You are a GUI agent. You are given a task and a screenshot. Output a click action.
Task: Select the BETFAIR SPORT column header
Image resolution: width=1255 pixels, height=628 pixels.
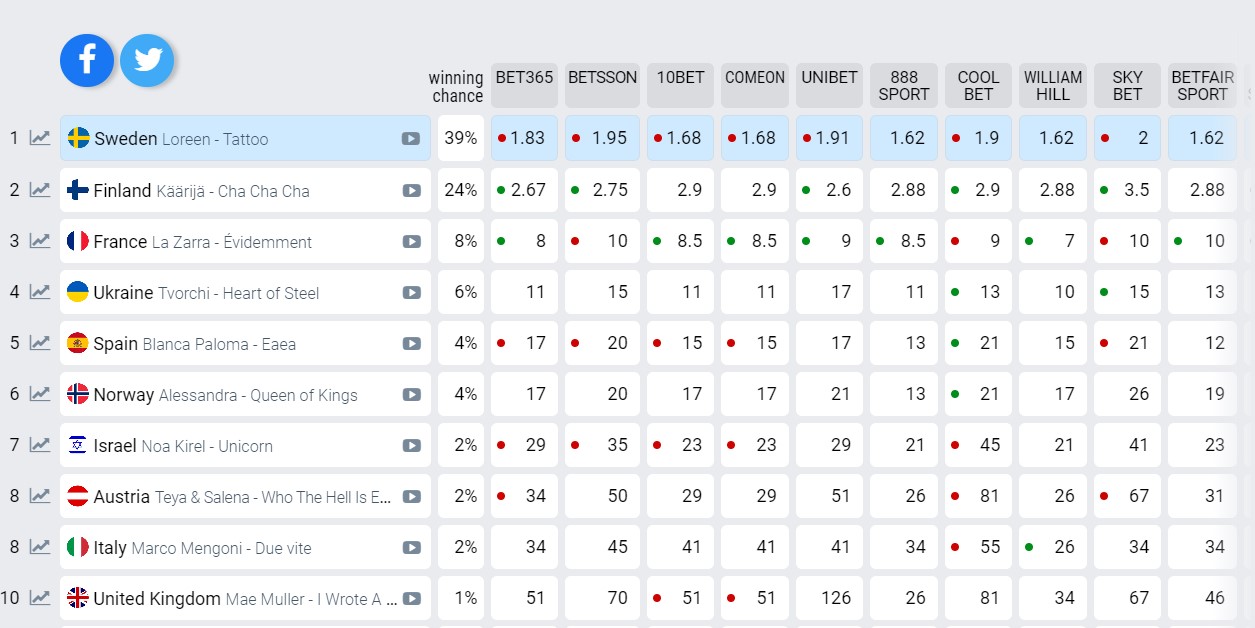[1202, 85]
